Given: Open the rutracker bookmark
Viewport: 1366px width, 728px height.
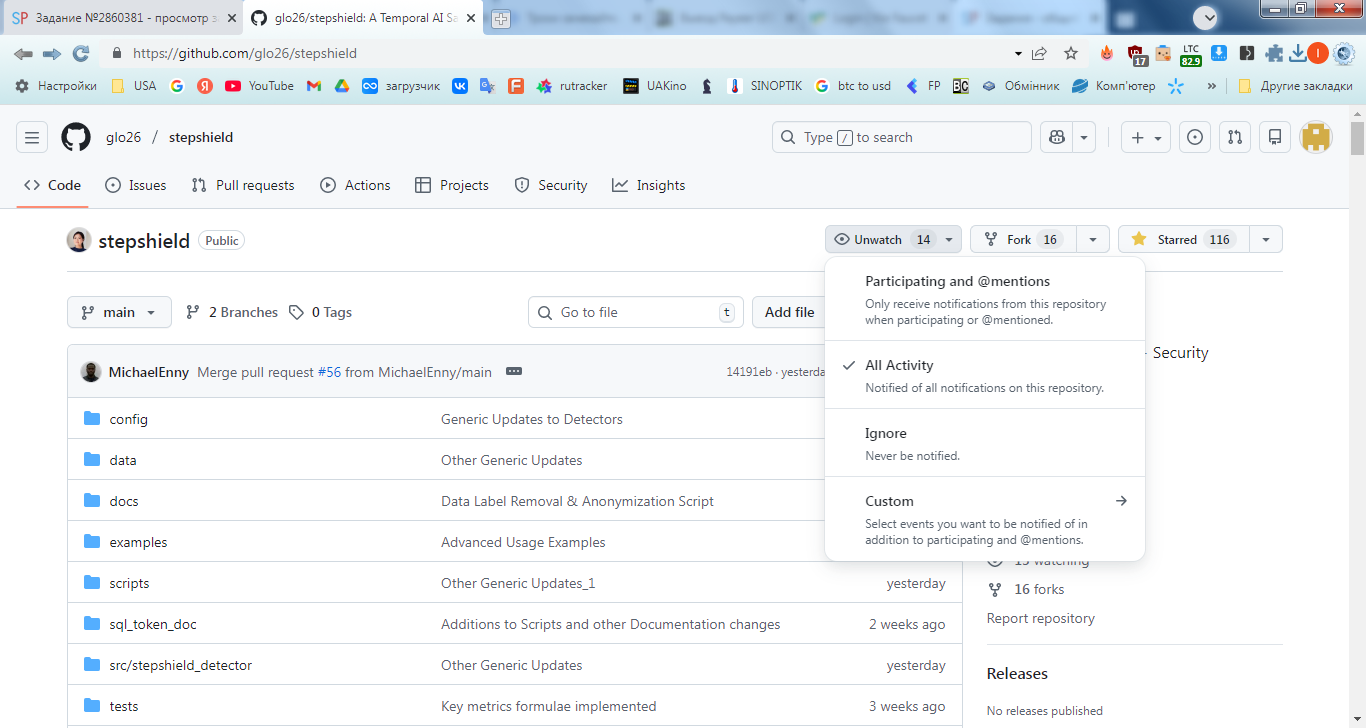Looking at the screenshot, I should coord(572,86).
